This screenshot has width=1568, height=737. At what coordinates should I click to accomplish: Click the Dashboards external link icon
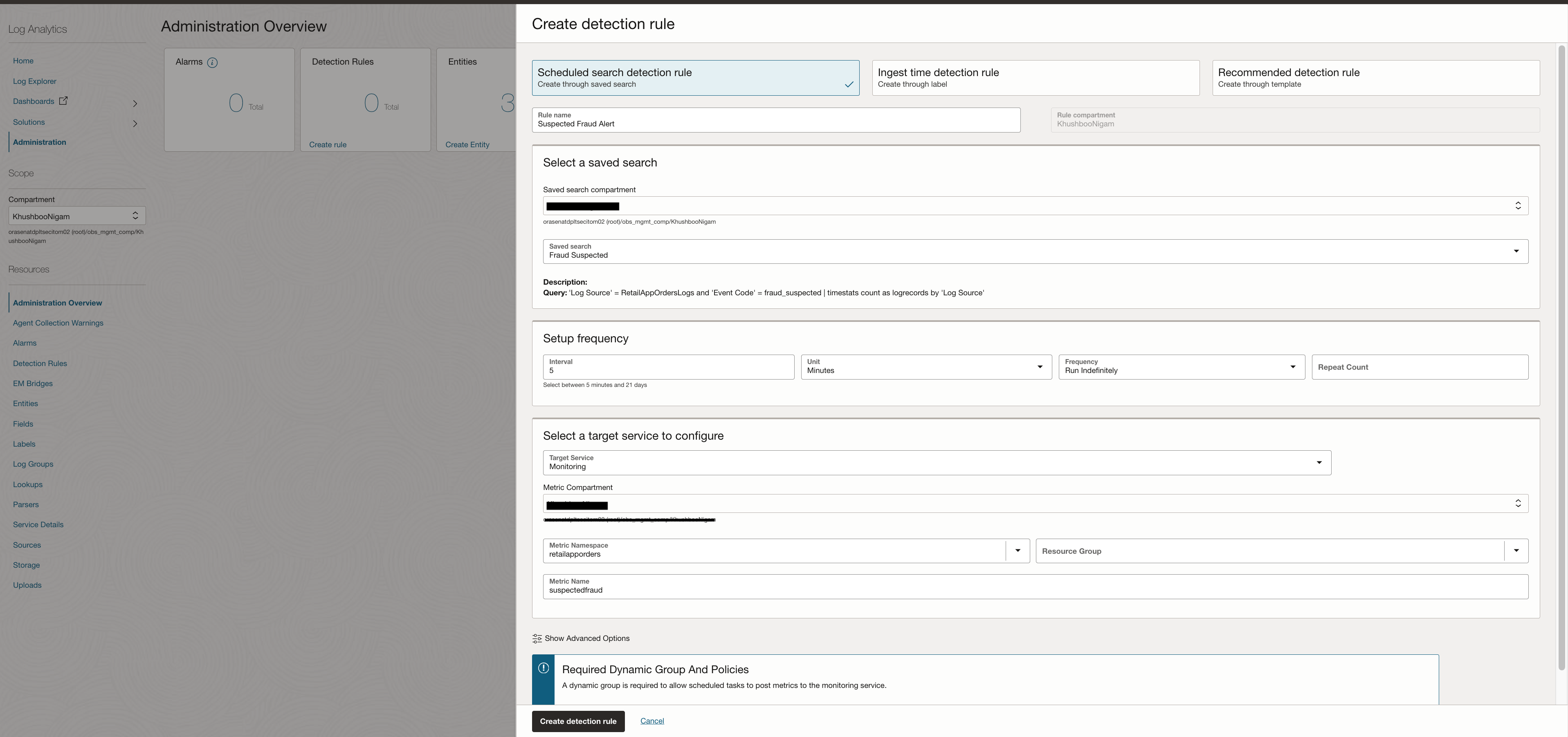click(63, 101)
